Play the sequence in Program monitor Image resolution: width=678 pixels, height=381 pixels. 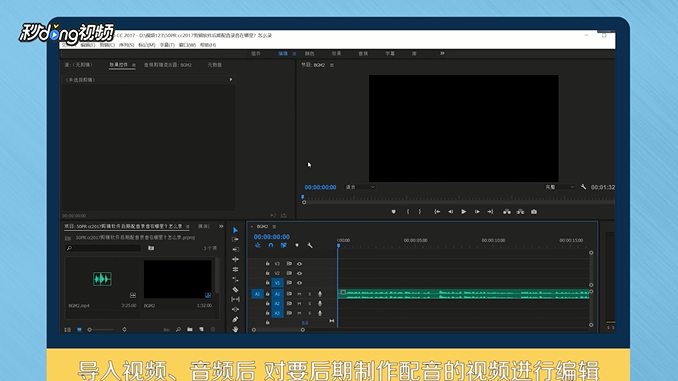click(x=464, y=211)
